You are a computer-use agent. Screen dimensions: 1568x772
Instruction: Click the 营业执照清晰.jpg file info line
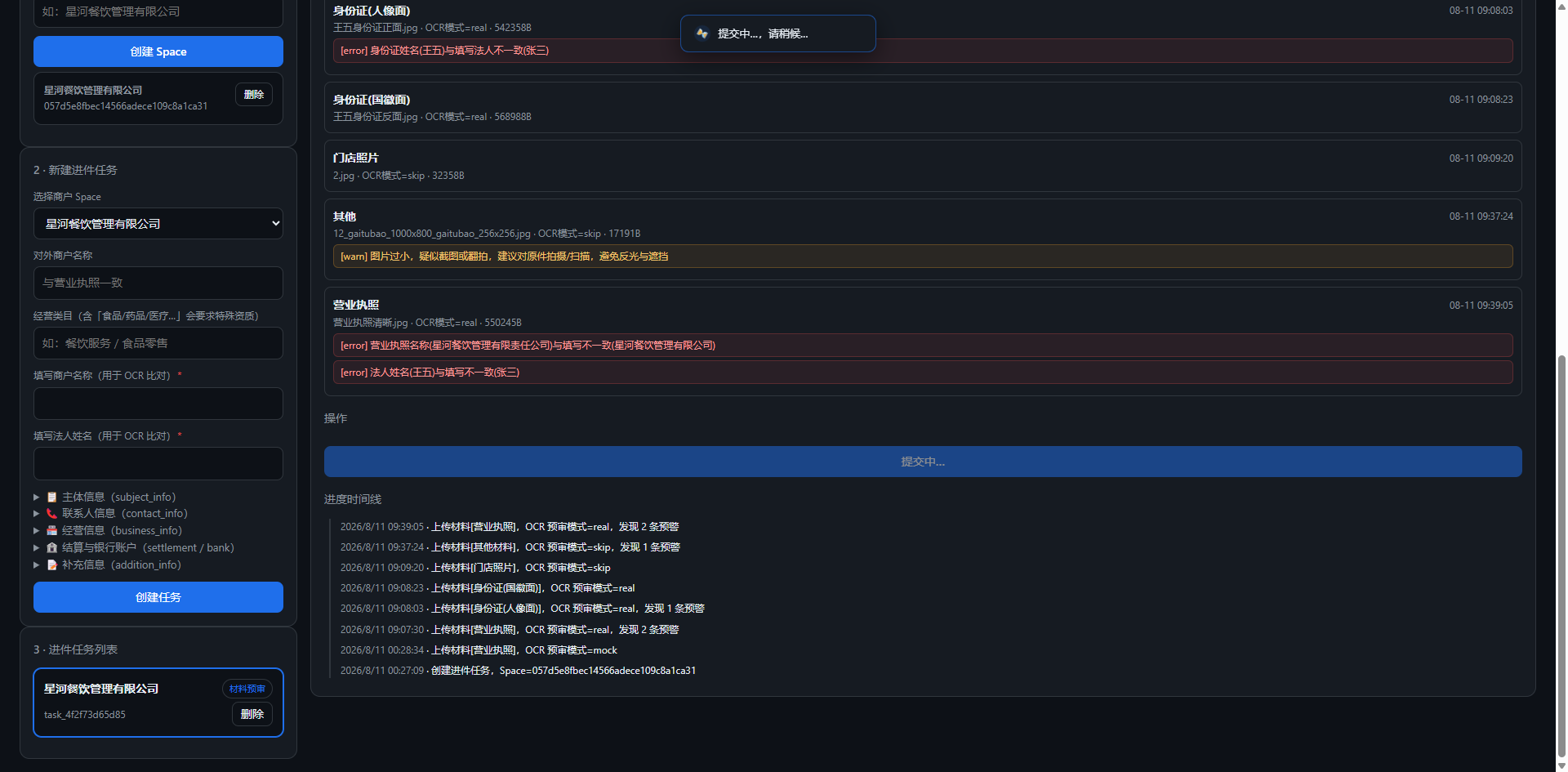coord(427,323)
